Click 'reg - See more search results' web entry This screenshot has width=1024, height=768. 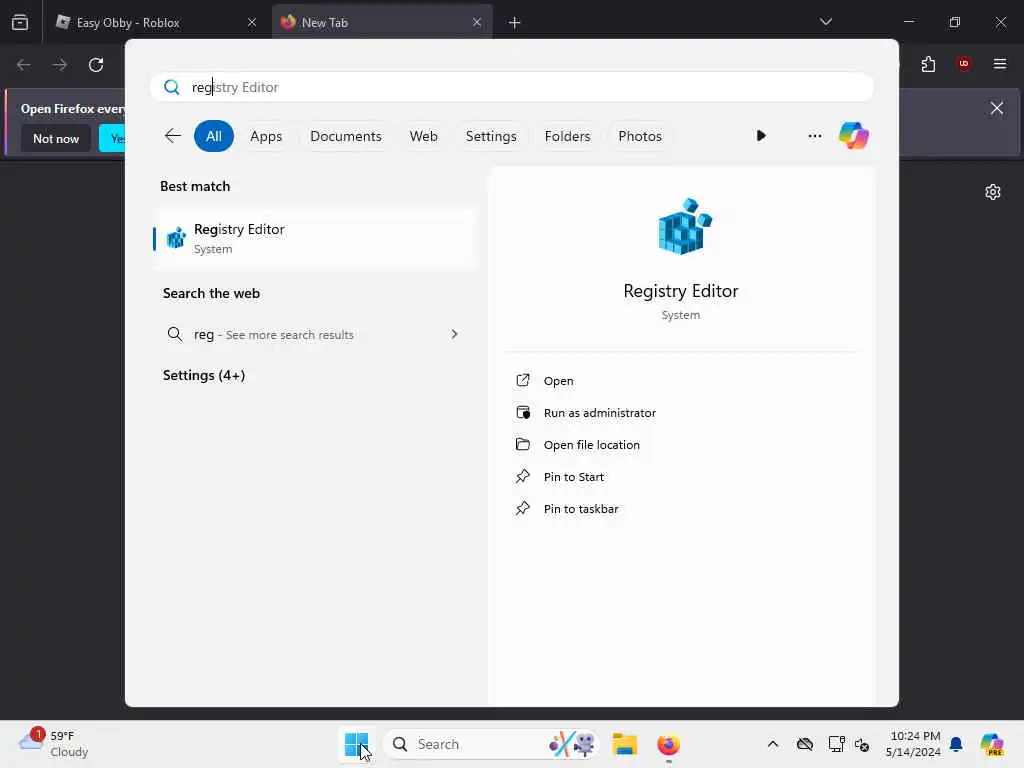coord(315,334)
